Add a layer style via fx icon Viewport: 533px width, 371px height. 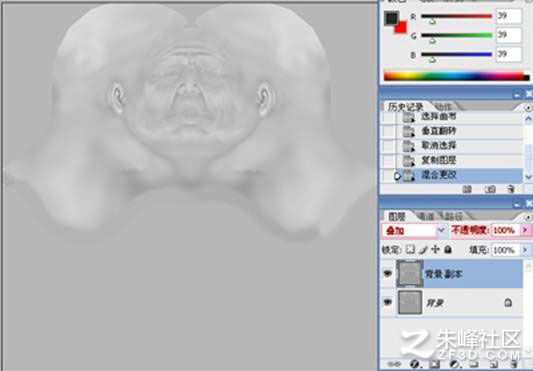tap(414, 364)
